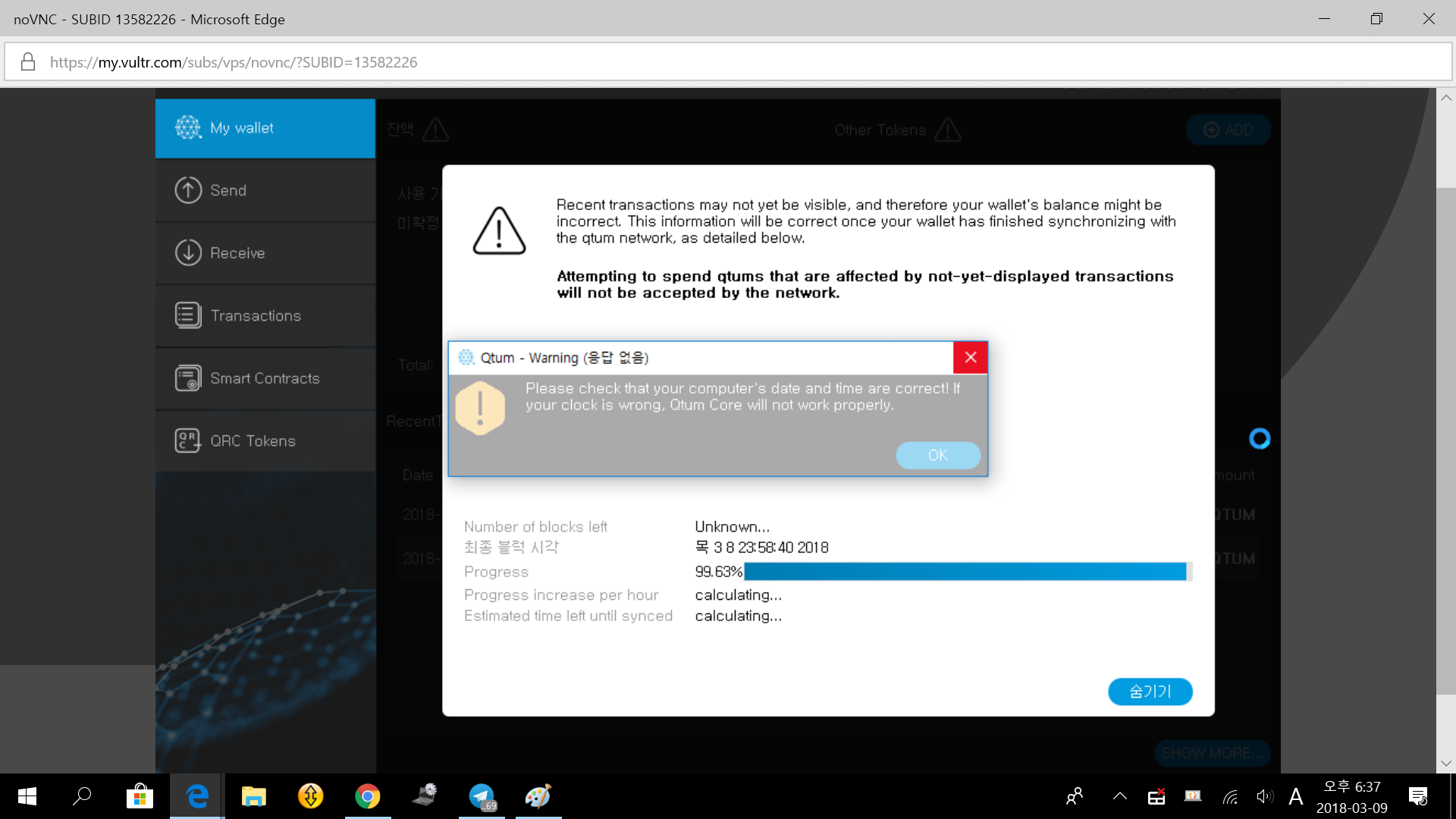The width and height of the screenshot is (1456, 819).
Task: Click the volume speaker tray icon
Action: click(1264, 796)
